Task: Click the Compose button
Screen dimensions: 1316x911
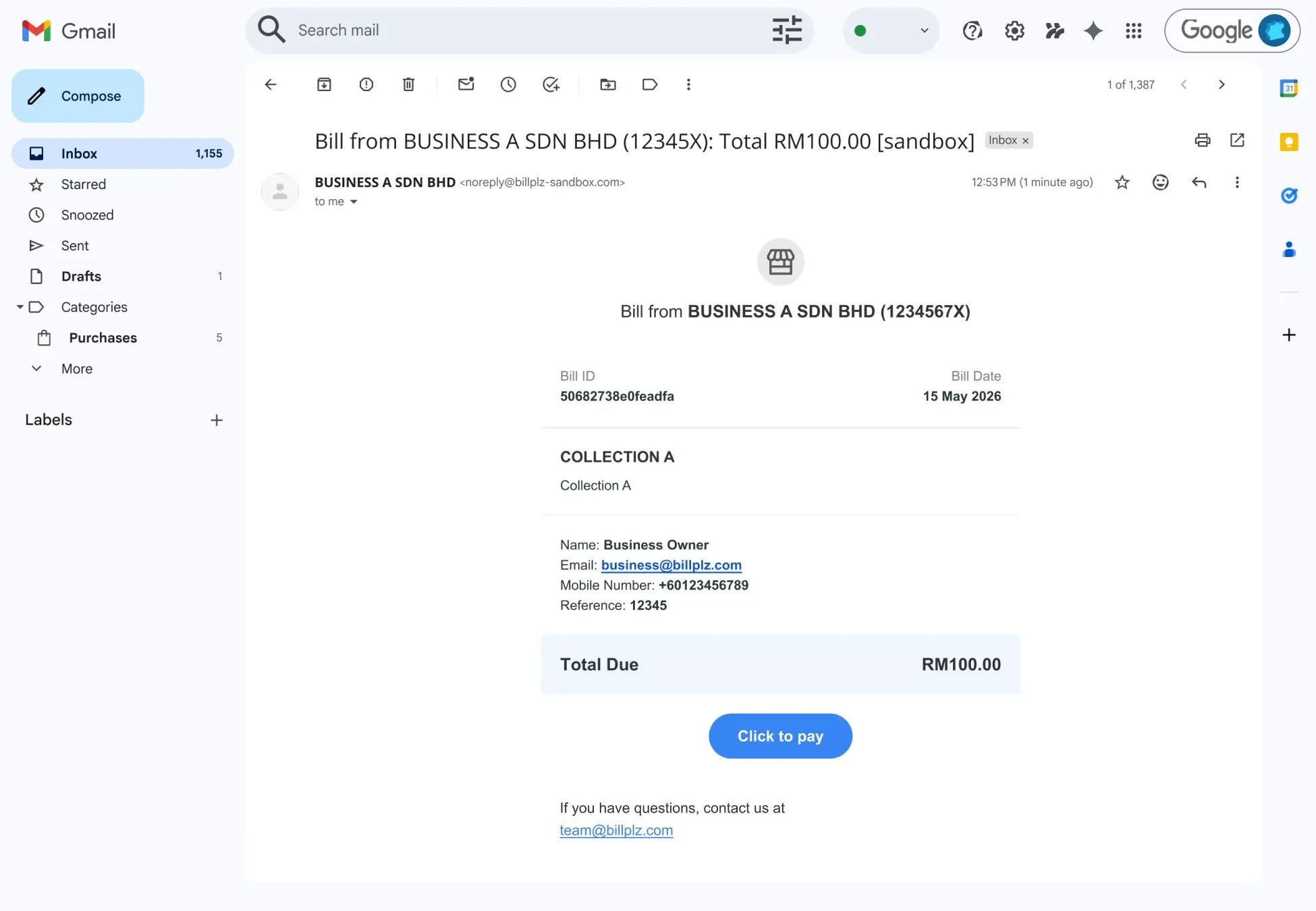Action: pyautogui.click(x=78, y=96)
